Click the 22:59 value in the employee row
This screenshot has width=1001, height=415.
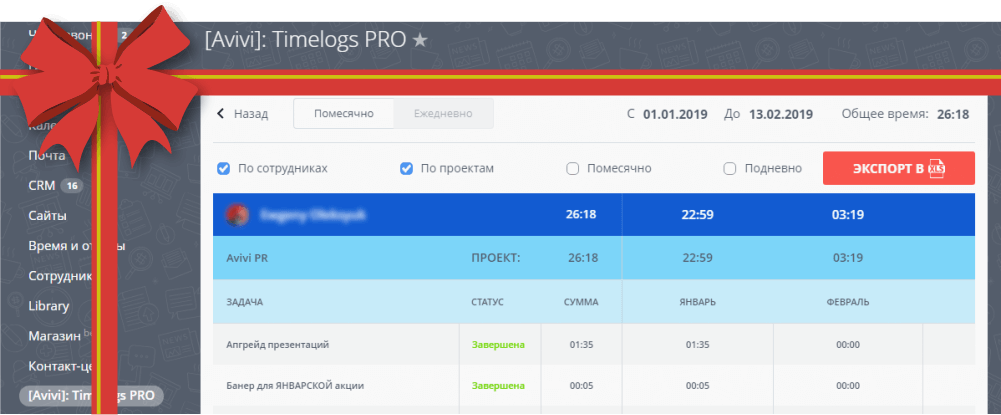point(697,215)
